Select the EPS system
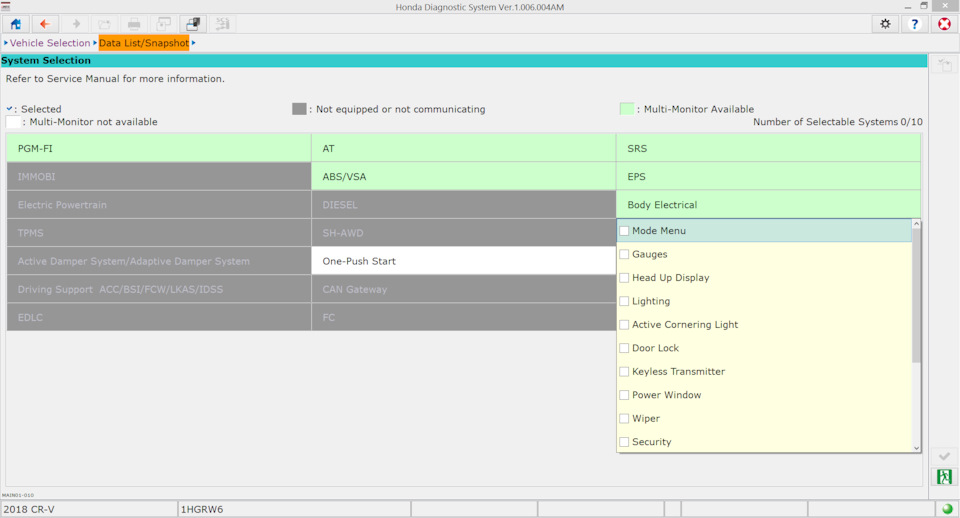960x518 pixels. [768, 176]
